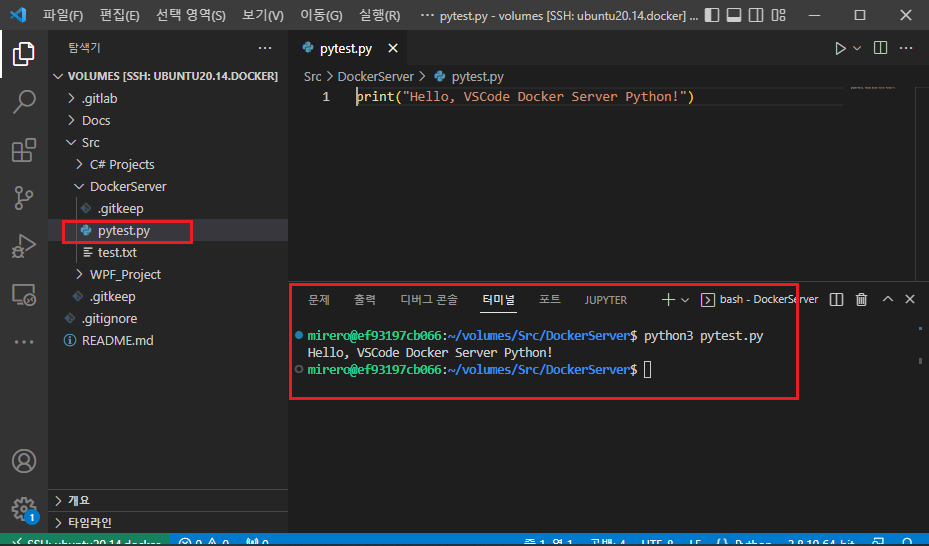This screenshot has height=546, width=929.
Task: Open the Source Control view
Action: pyautogui.click(x=24, y=198)
